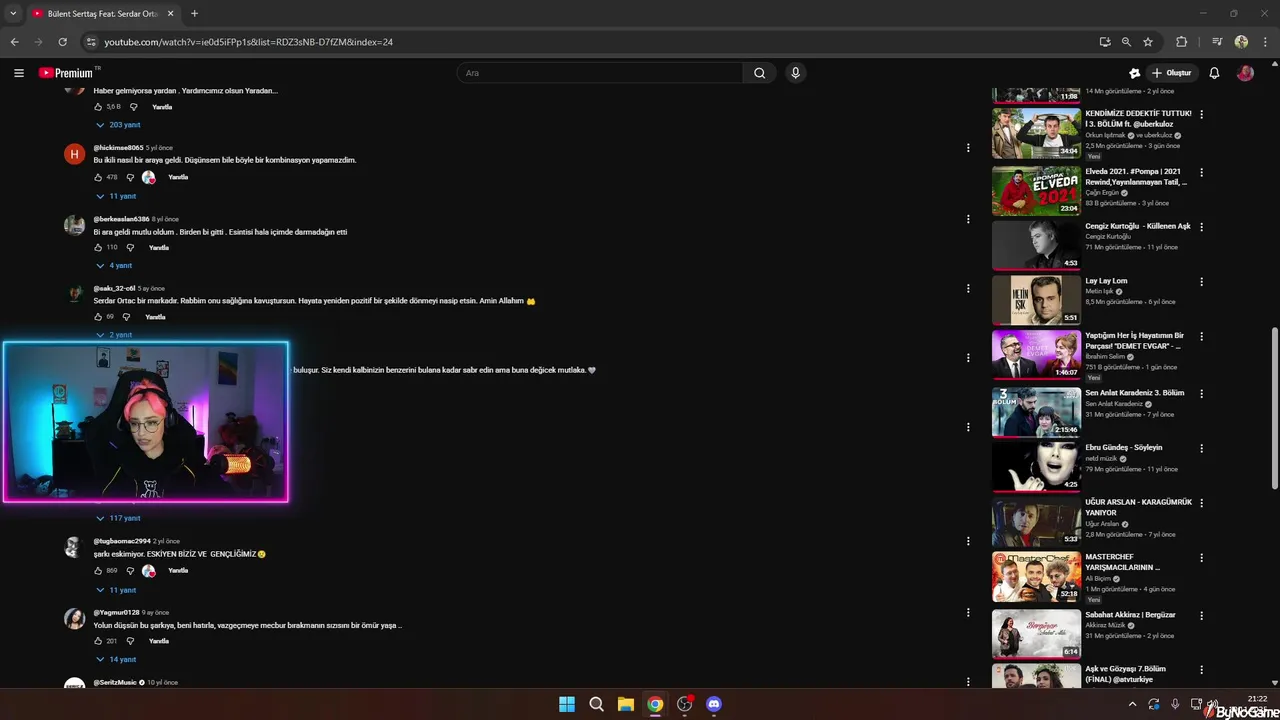This screenshot has width=1280, height=720.
Task: Click the sparkle icon beside Oluştur
Action: coord(1134,73)
